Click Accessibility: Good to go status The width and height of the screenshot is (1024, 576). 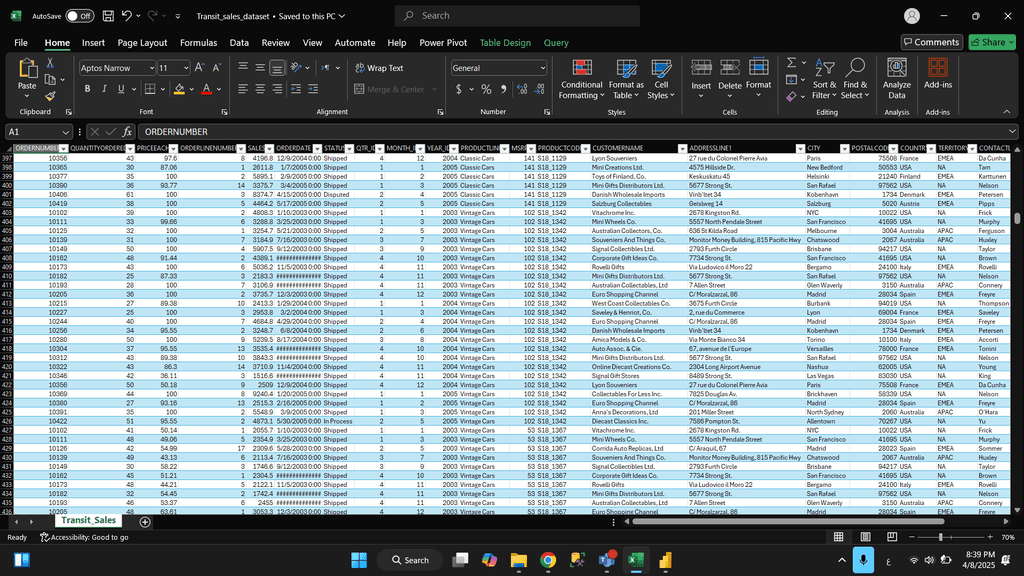tap(84, 537)
